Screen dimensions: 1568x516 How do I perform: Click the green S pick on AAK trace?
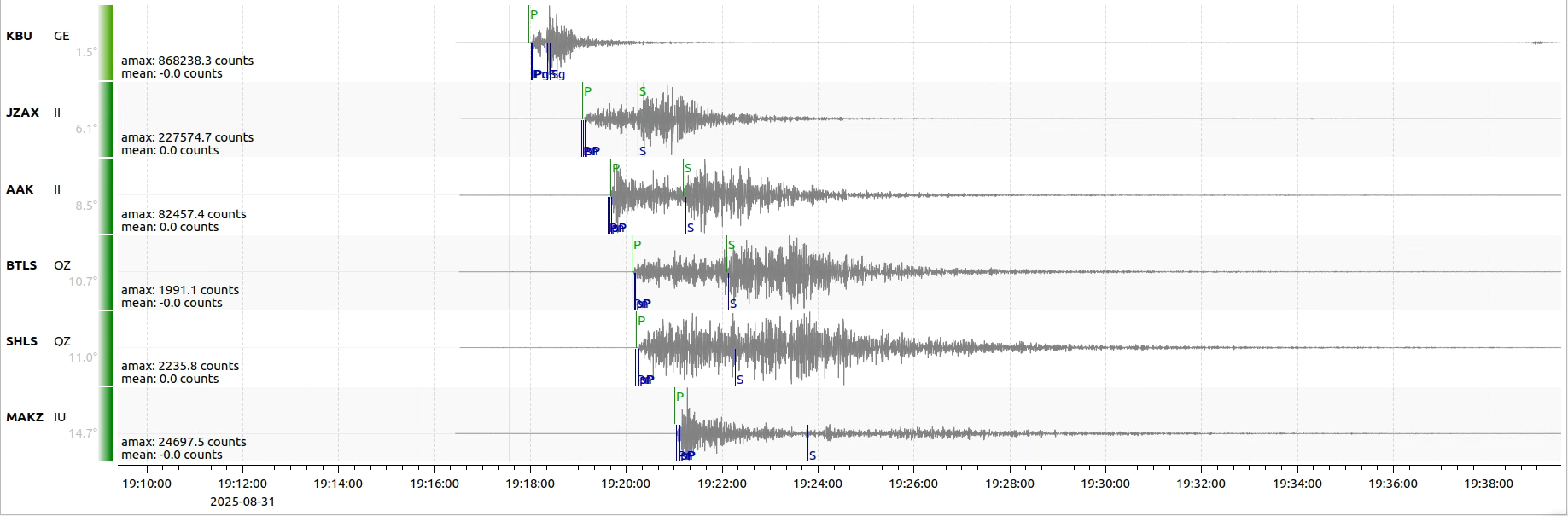click(687, 168)
